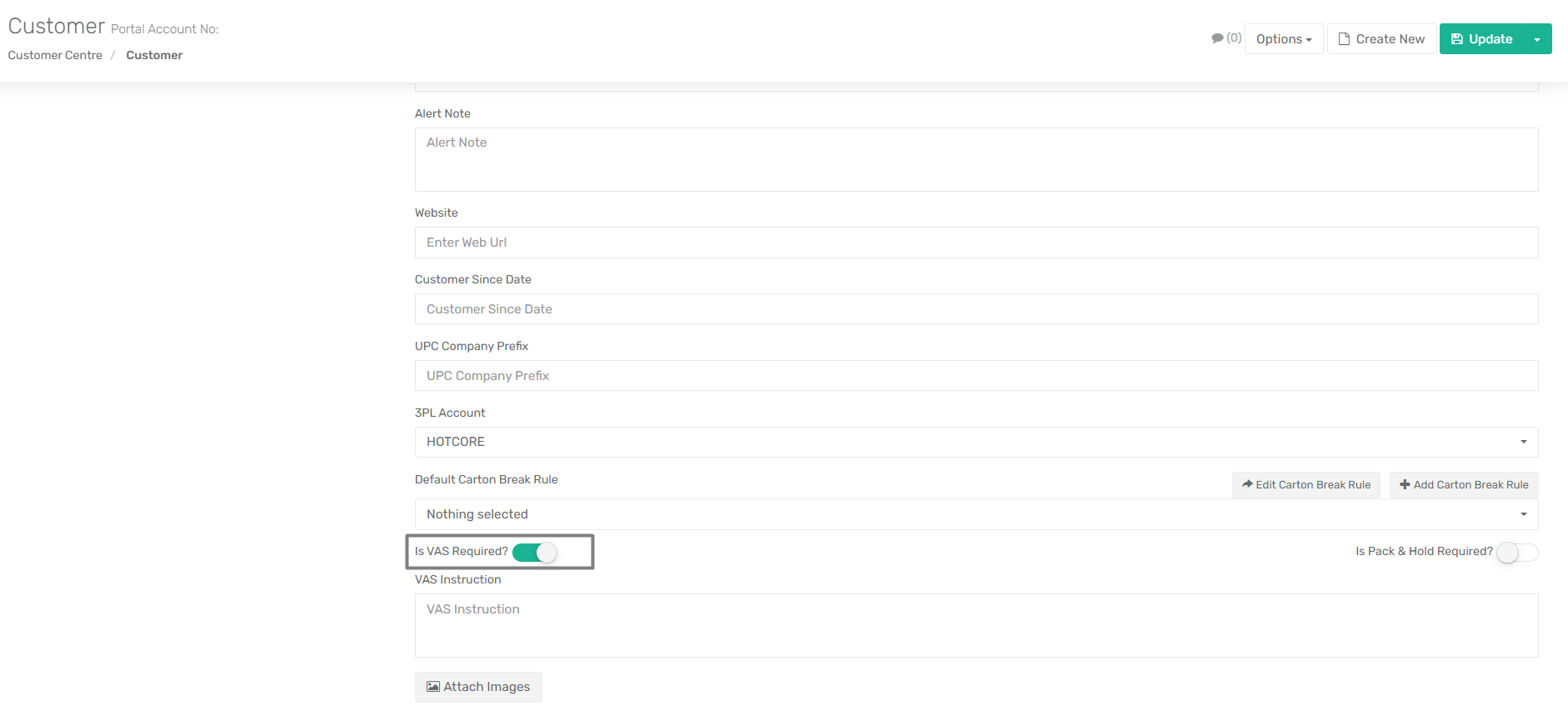Viewport: 1568px width, 711px height.
Task: Expand the Update button arrow dropdown
Action: (1537, 39)
